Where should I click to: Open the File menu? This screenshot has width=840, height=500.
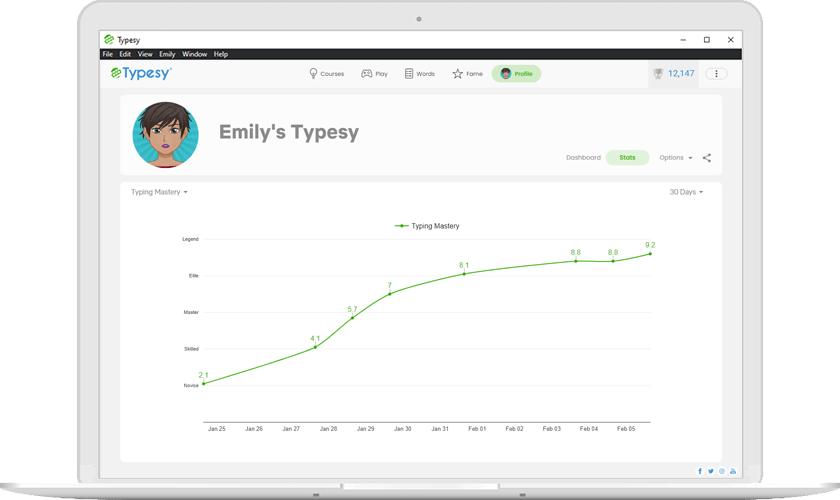coord(108,54)
